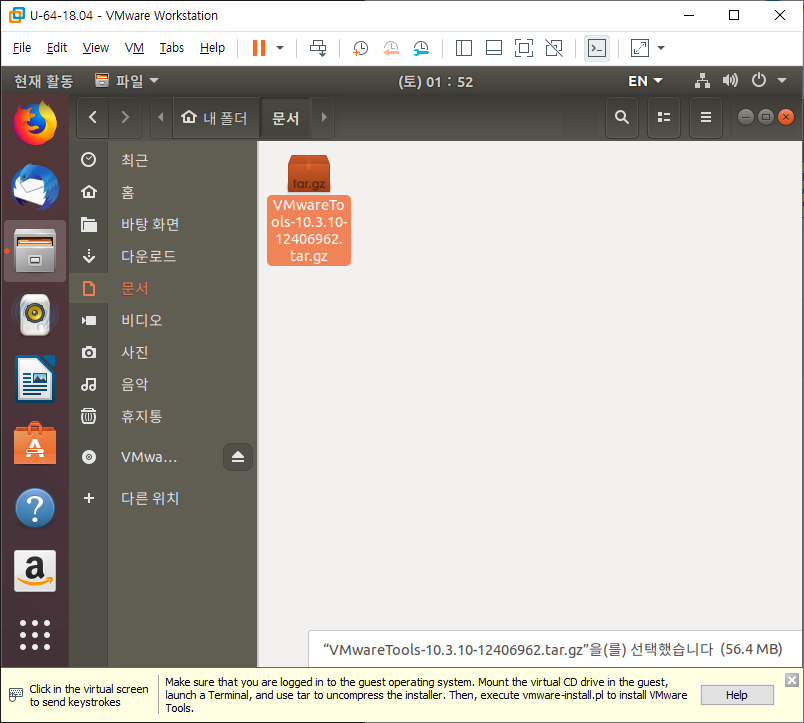The image size is (804, 723).
Task: Open the 현재 활동 activities overview
Action: pyautogui.click(x=44, y=81)
